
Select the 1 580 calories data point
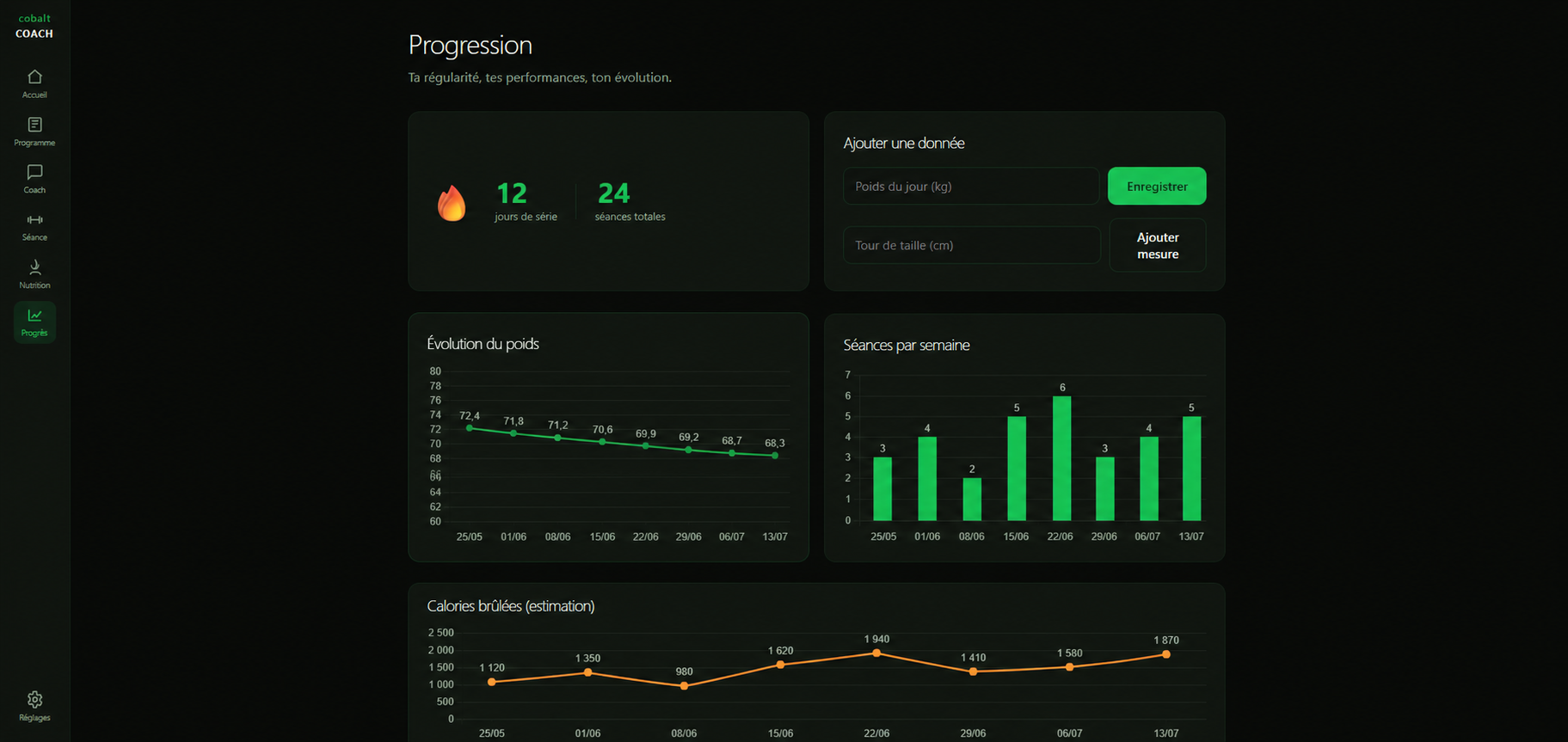pyautogui.click(x=1070, y=666)
